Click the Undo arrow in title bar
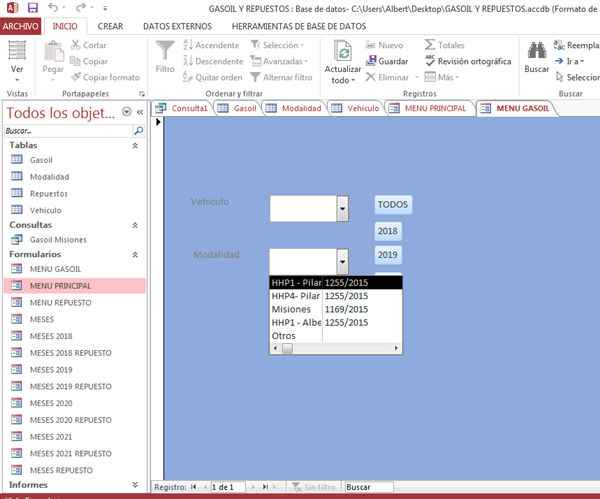Image resolution: width=600 pixels, height=499 pixels. [54, 7]
